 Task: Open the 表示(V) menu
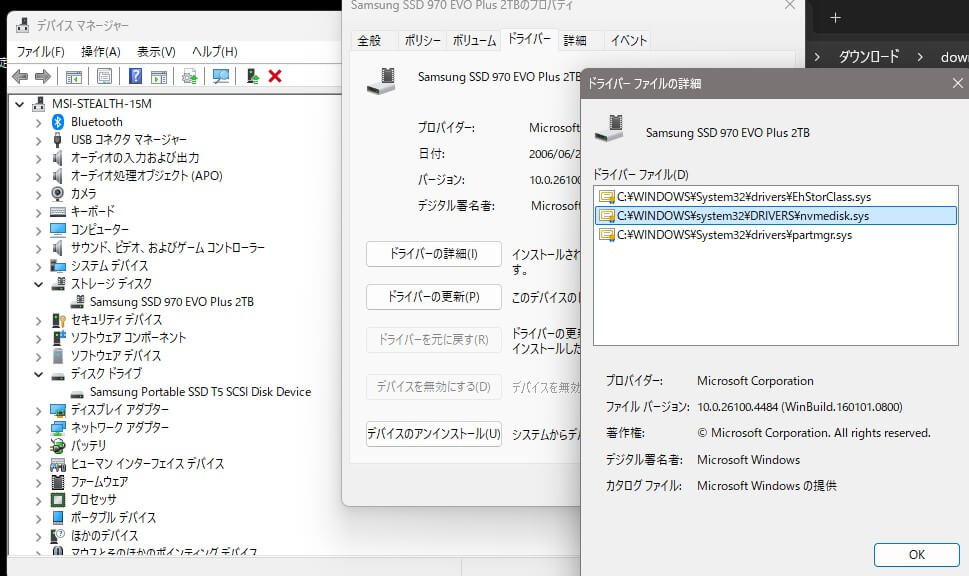click(x=156, y=51)
